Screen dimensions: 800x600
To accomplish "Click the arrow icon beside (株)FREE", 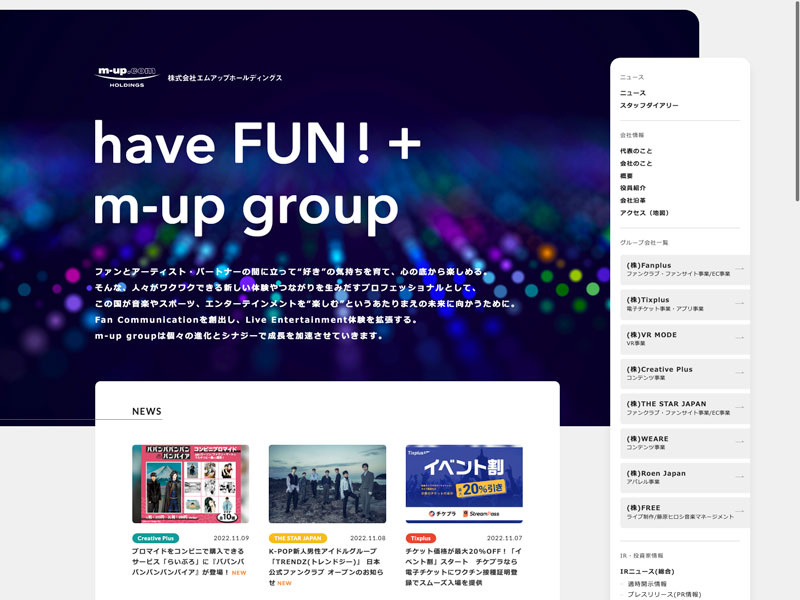I will point(739,512).
